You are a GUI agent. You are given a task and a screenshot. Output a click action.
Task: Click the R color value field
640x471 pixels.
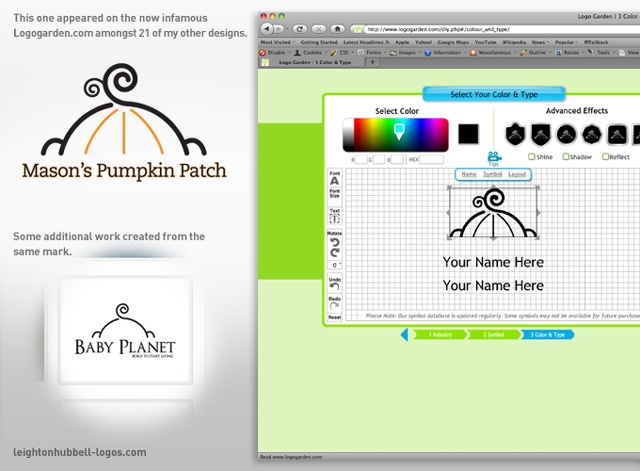361,160
